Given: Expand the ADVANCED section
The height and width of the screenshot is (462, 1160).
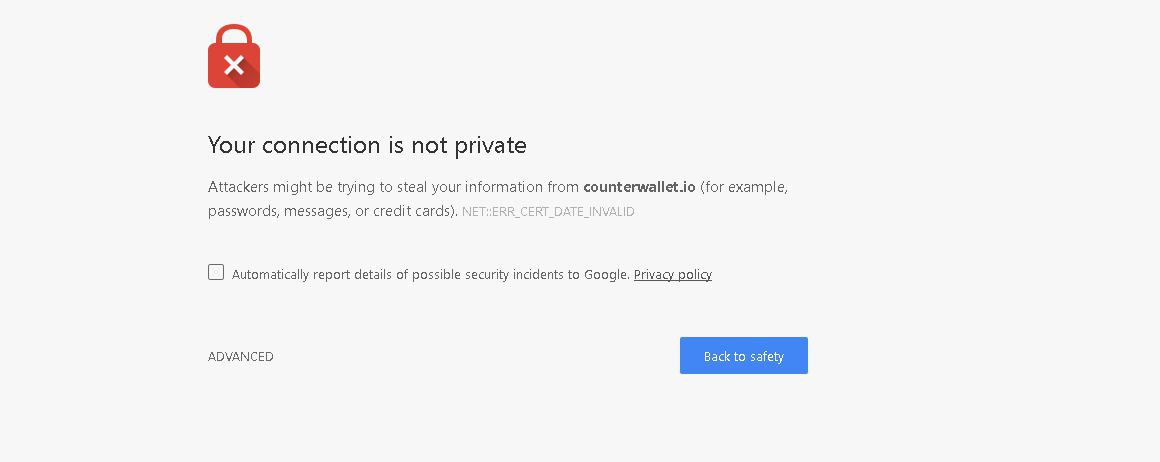Looking at the screenshot, I should pyautogui.click(x=240, y=356).
